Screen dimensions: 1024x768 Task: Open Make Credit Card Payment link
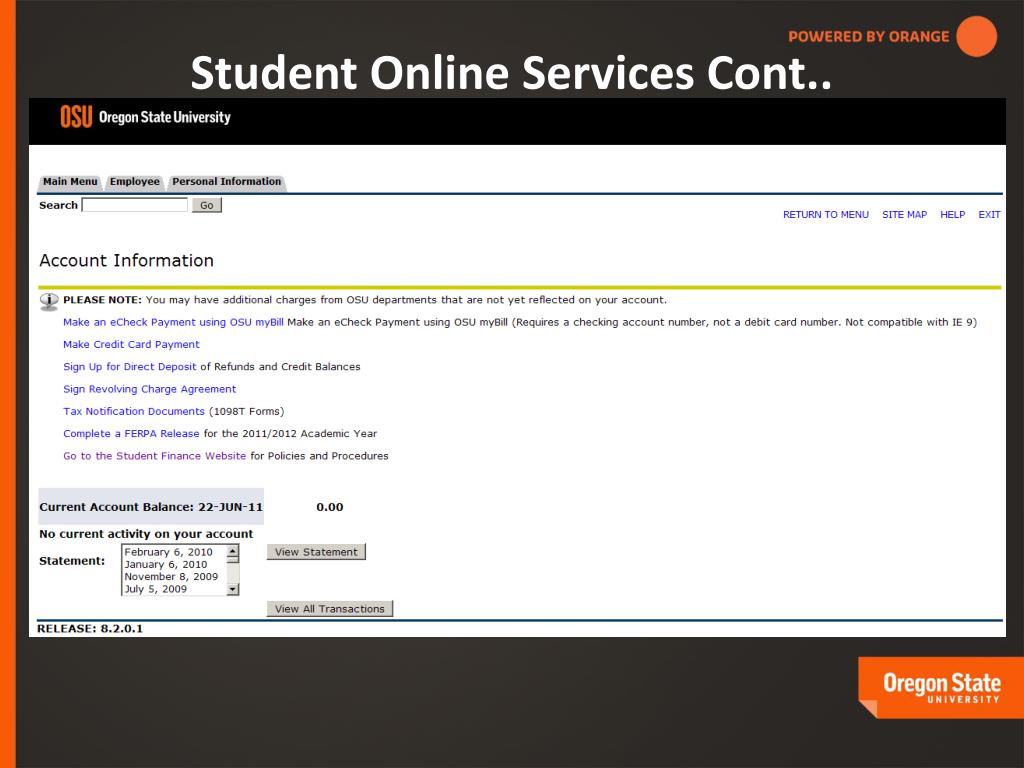click(x=131, y=344)
